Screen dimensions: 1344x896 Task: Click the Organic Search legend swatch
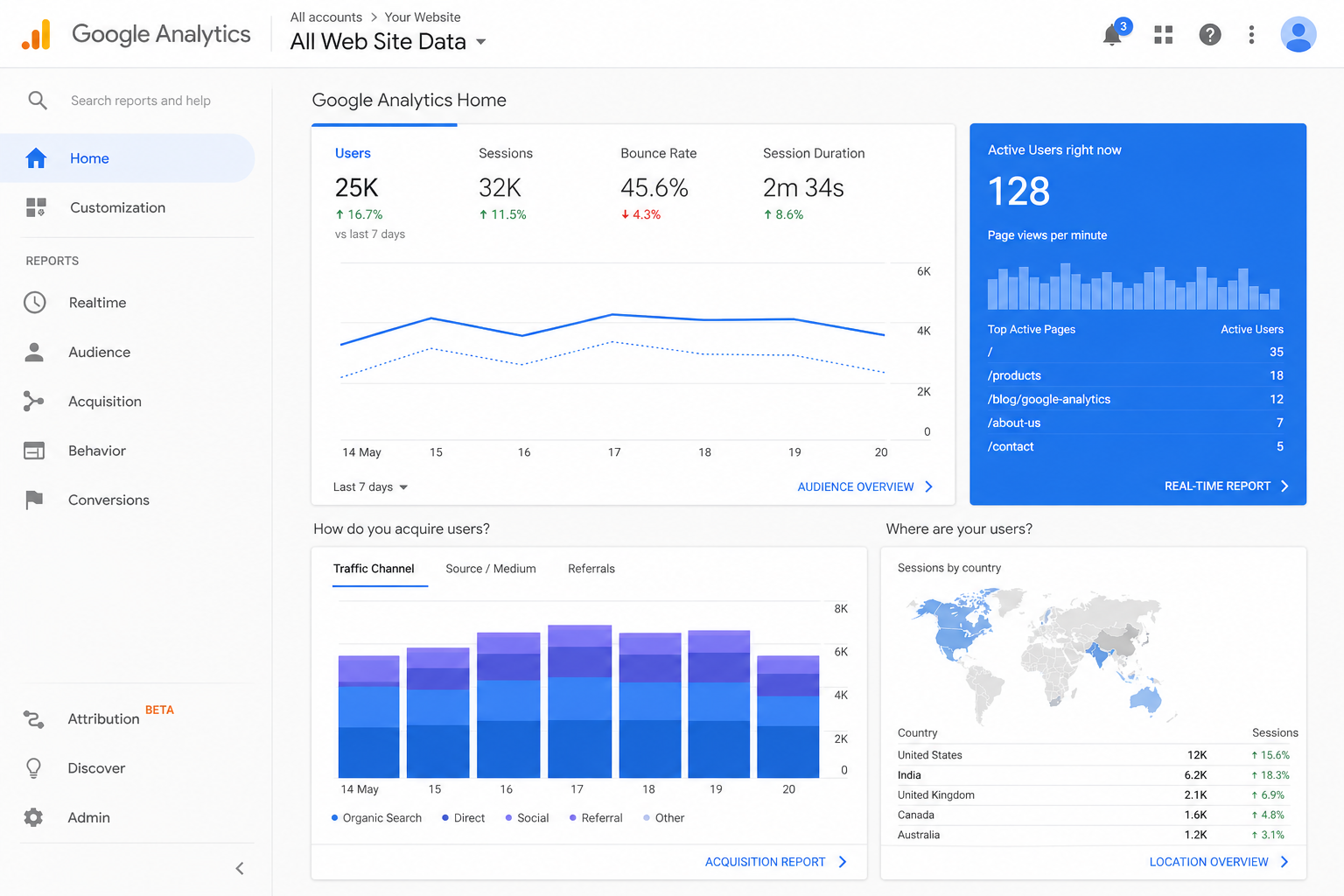(334, 818)
